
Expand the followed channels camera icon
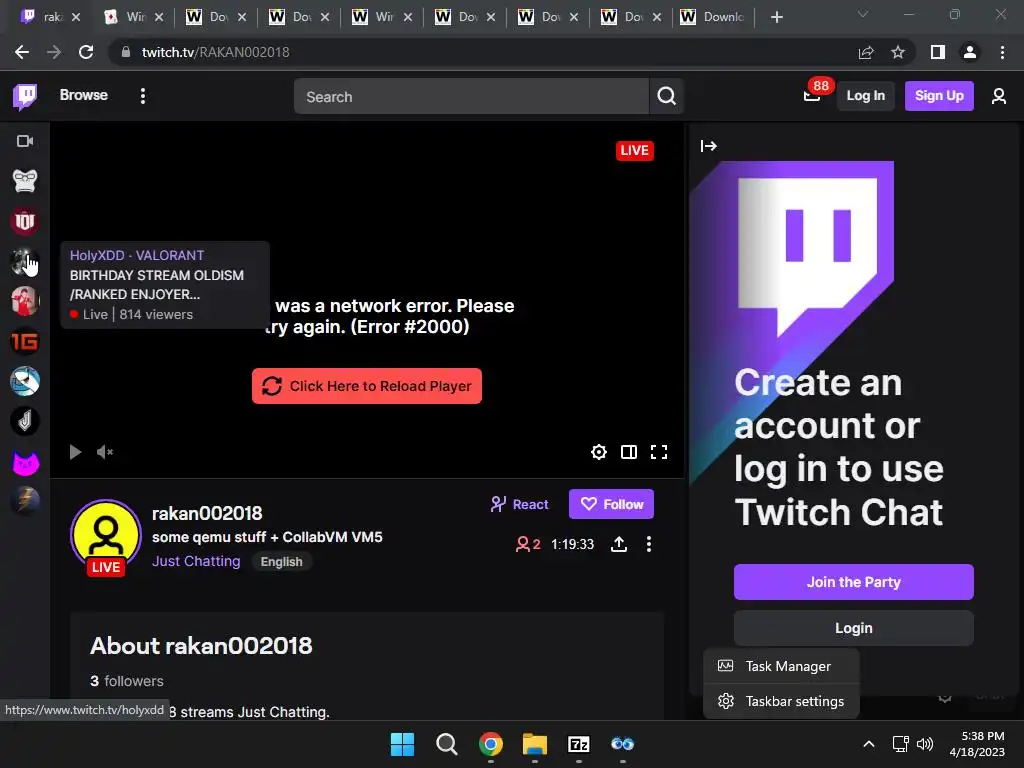[25, 141]
